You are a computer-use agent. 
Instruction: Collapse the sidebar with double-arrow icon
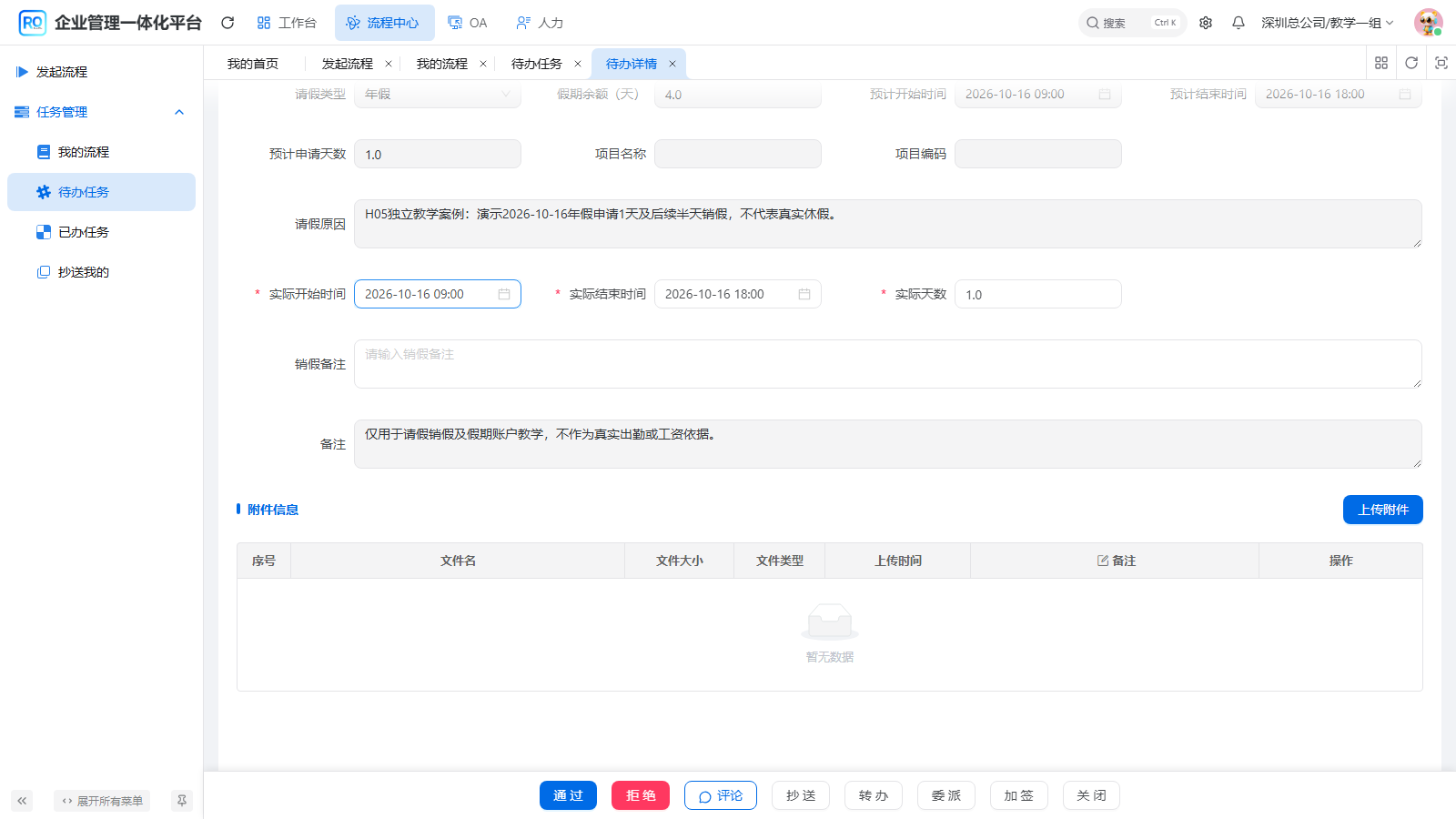click(22, 801)
